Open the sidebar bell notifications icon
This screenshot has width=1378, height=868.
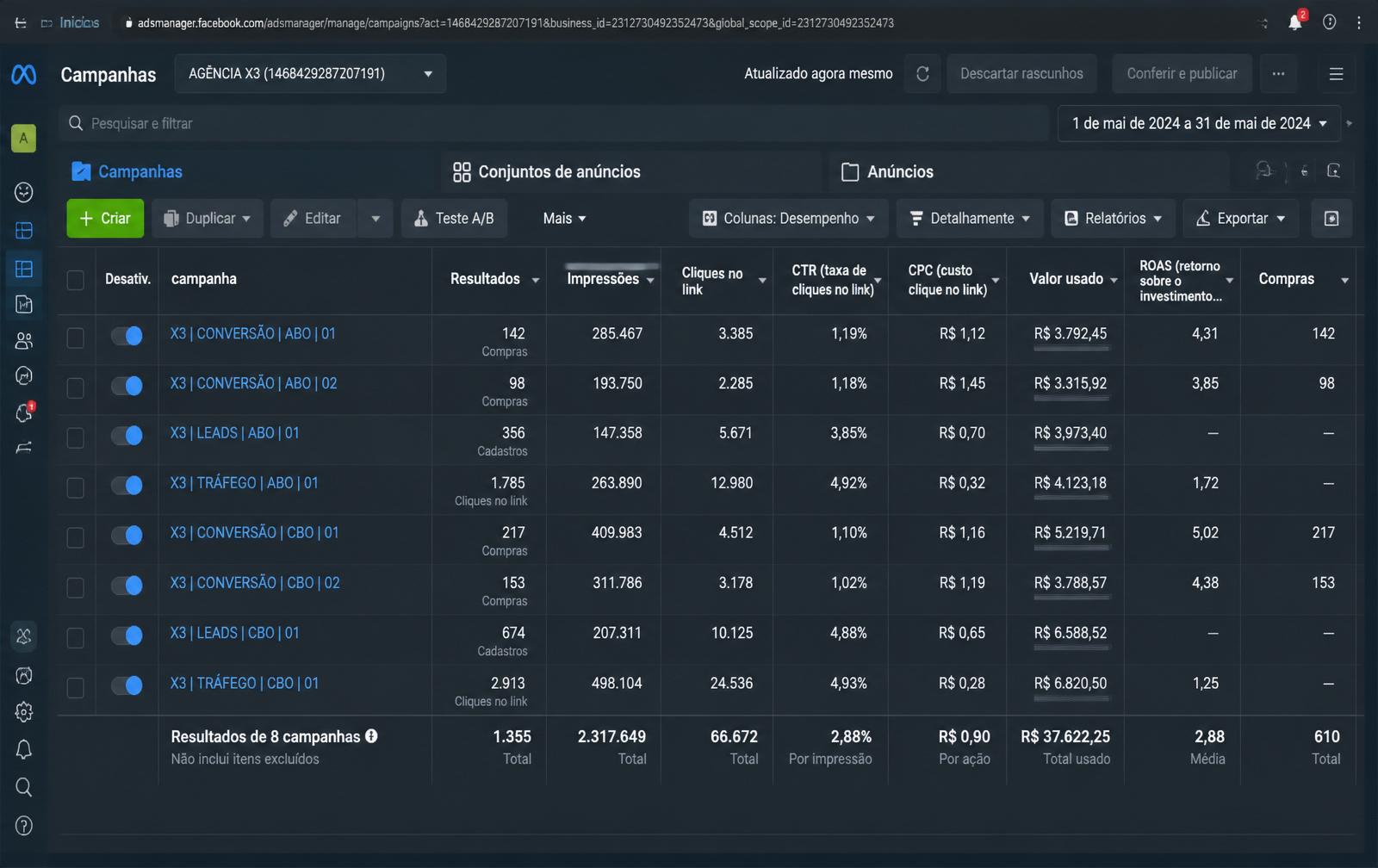pos(24,750)
